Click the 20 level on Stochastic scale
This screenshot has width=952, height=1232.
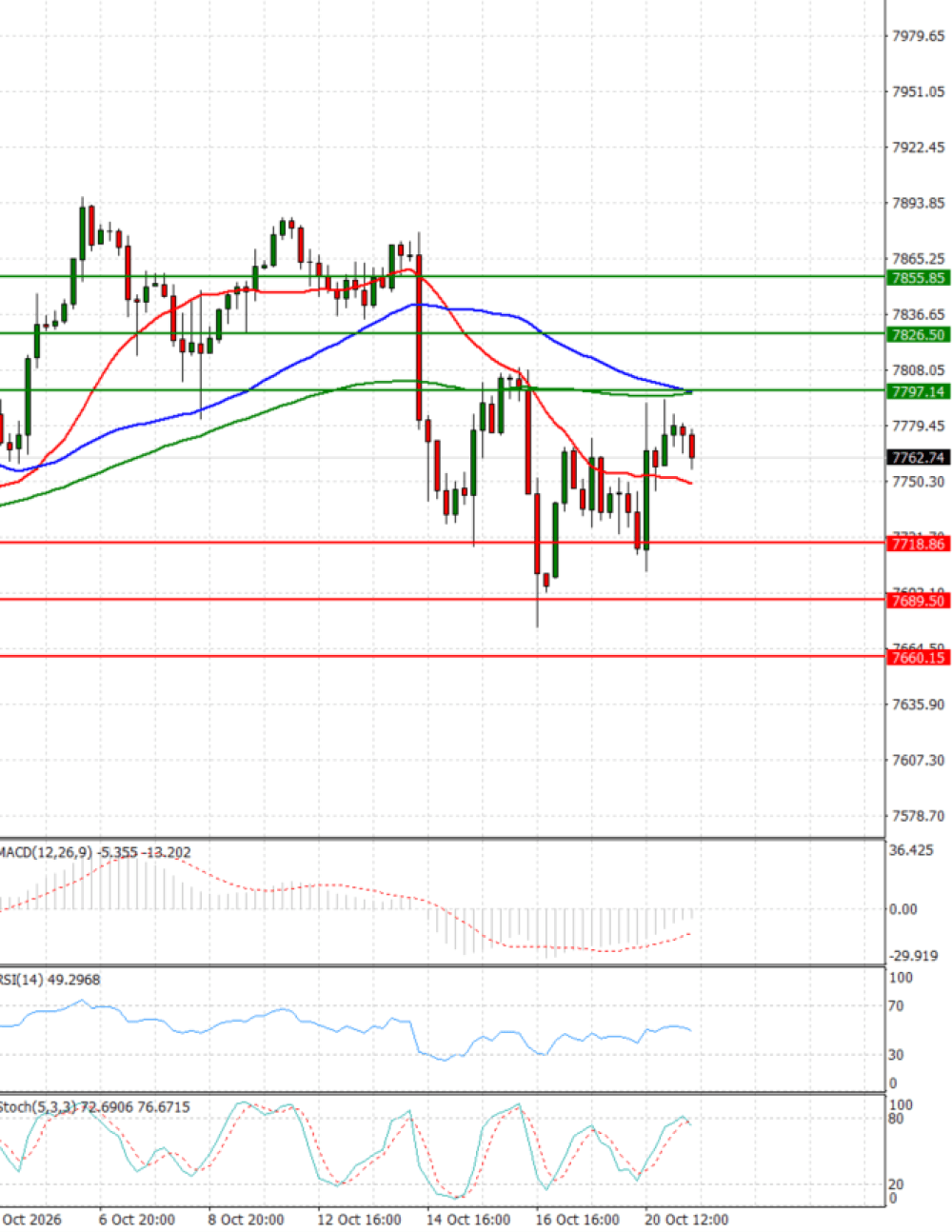[x=896, y=1184]
